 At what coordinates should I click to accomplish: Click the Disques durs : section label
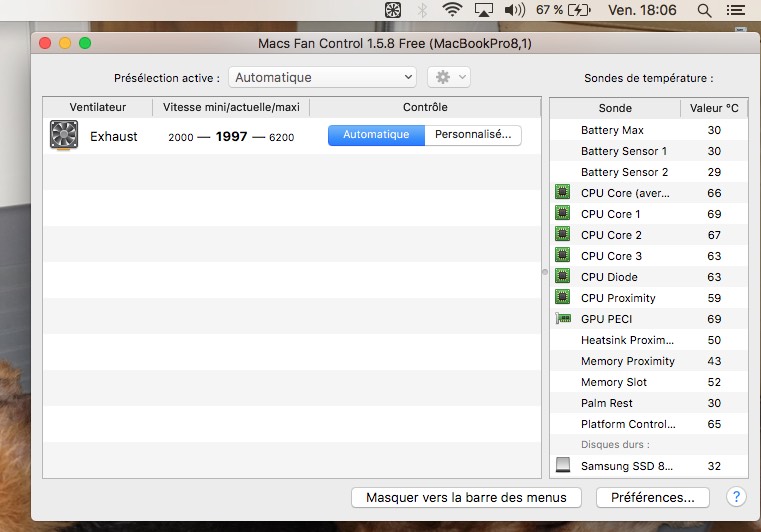(x=615, y=444)
